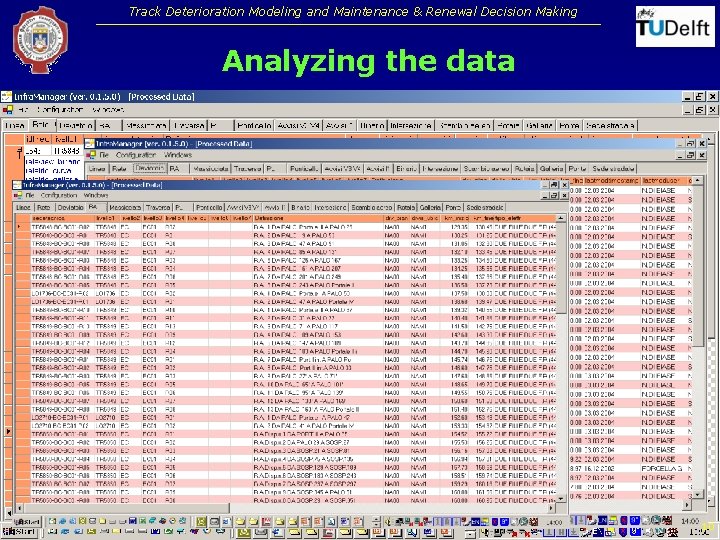Switch to the Linee tab in front window
720x540 pixels.
23,208
